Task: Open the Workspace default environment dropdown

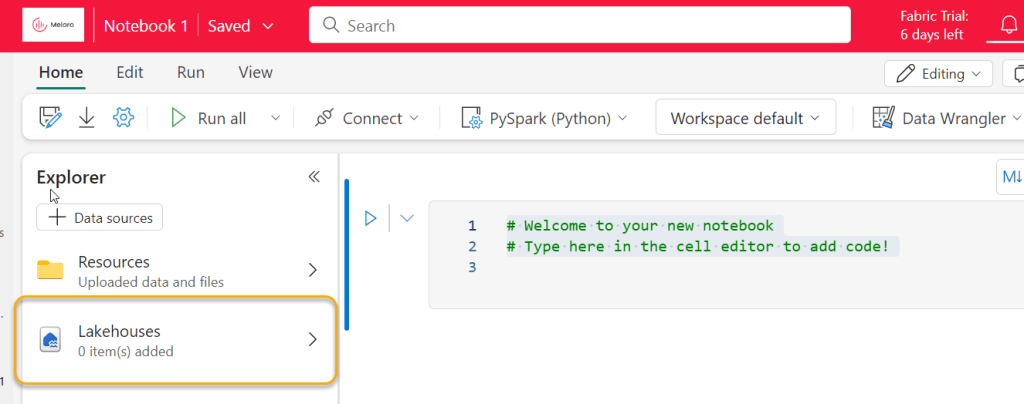Action: point(745,118)
